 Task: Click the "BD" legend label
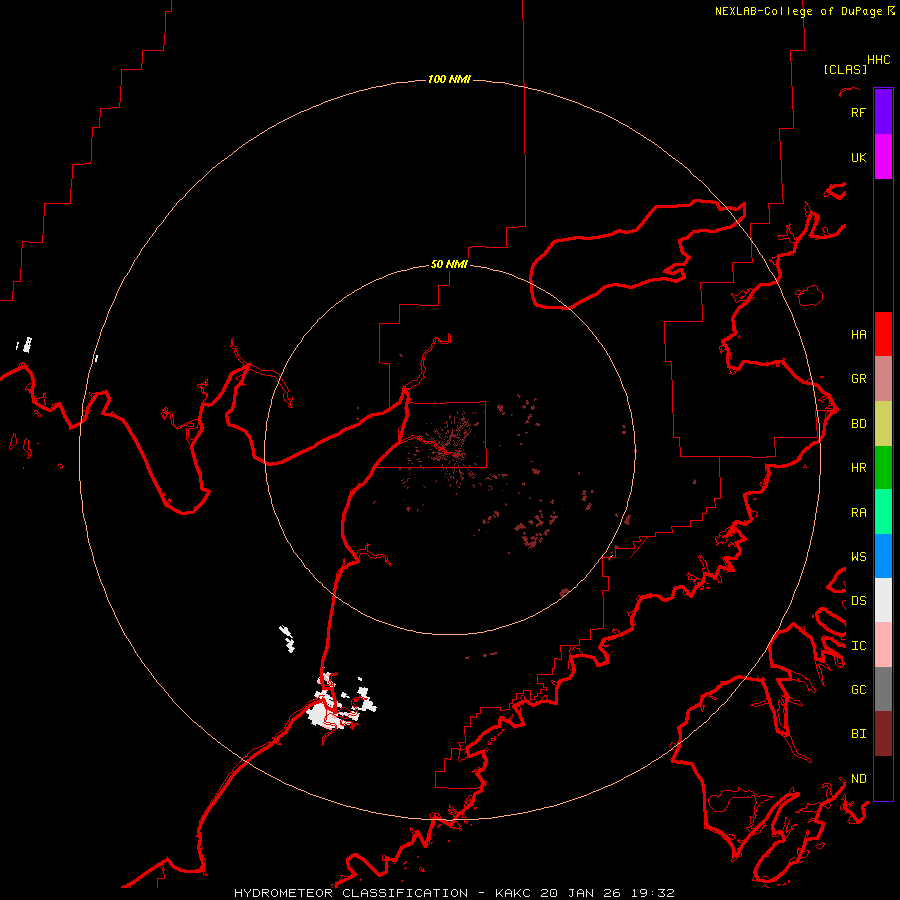click(858, 423)
